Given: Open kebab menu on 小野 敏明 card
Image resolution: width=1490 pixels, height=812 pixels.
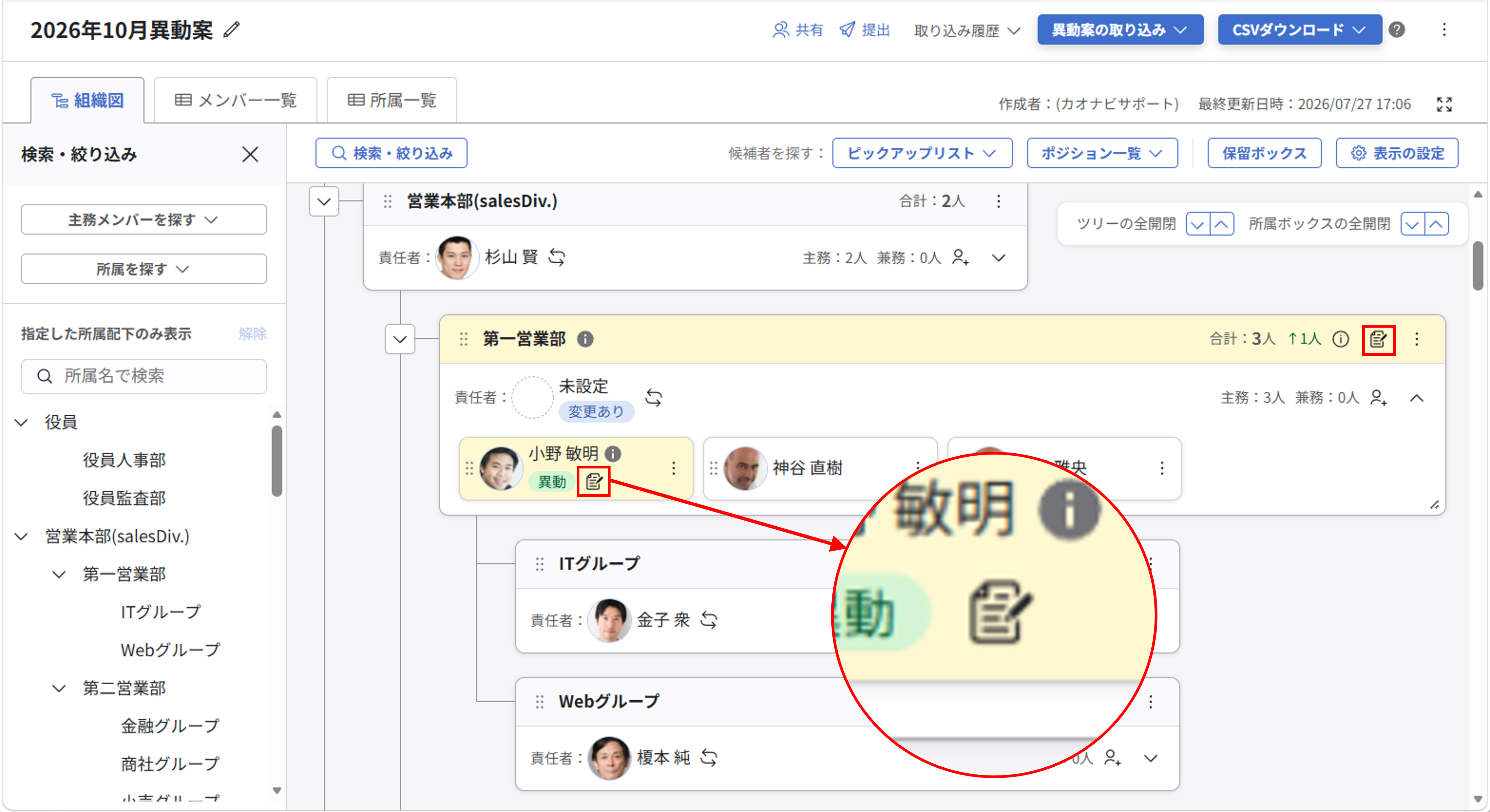Looking at the screenshot, I should click(673, 468).
